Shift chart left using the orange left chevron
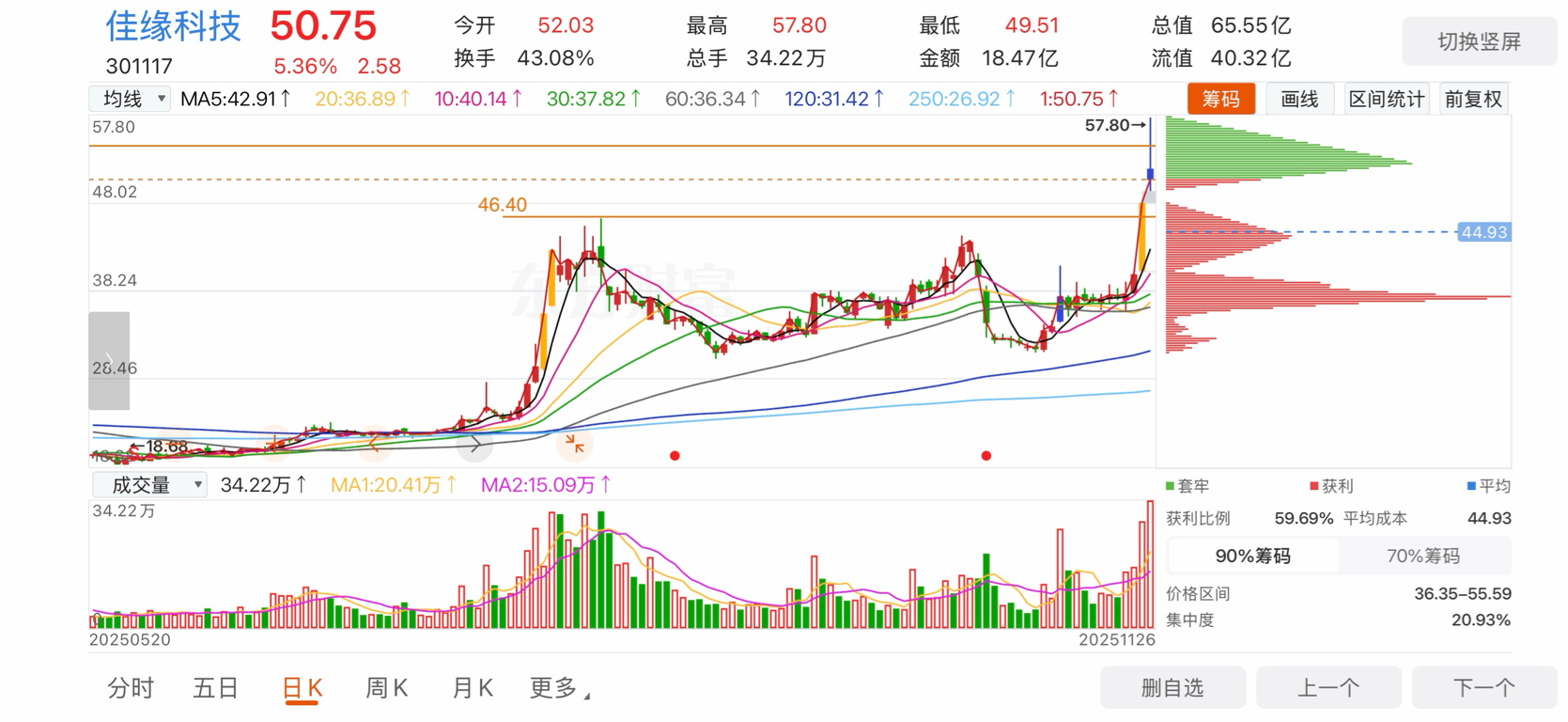 (375, 444)
